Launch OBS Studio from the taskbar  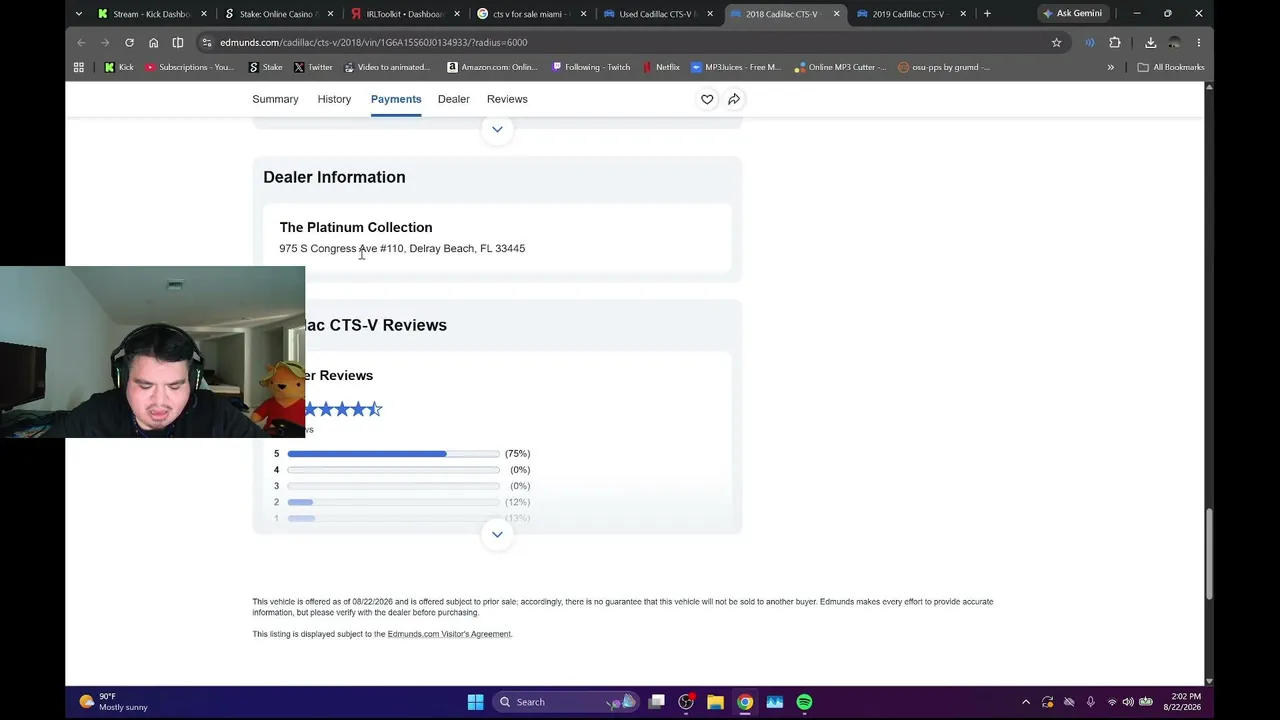(x=686, y=702)
